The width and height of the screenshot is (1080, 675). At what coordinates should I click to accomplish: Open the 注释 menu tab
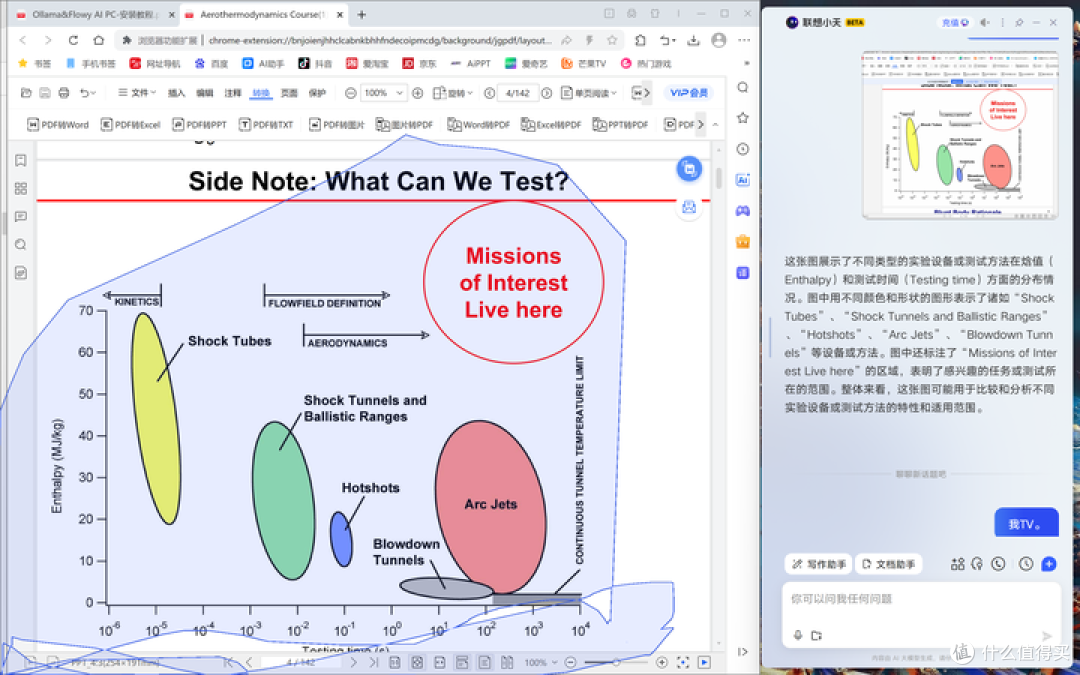[x=233, y=93]
